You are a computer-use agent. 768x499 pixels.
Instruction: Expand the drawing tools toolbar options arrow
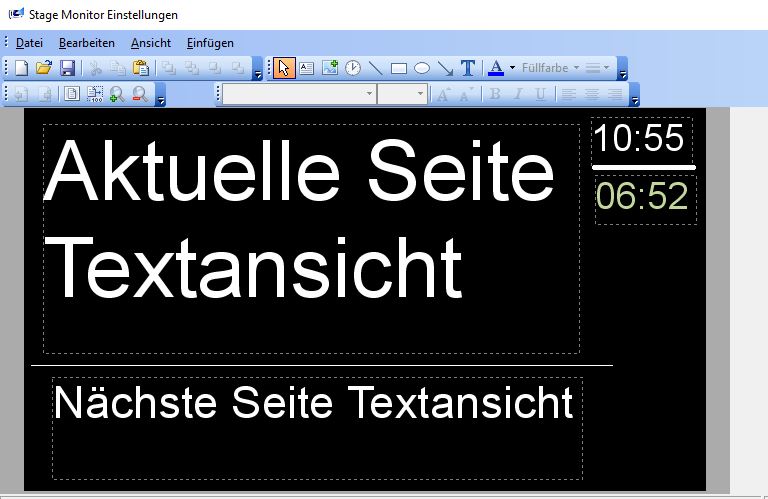tap(623, 69)
